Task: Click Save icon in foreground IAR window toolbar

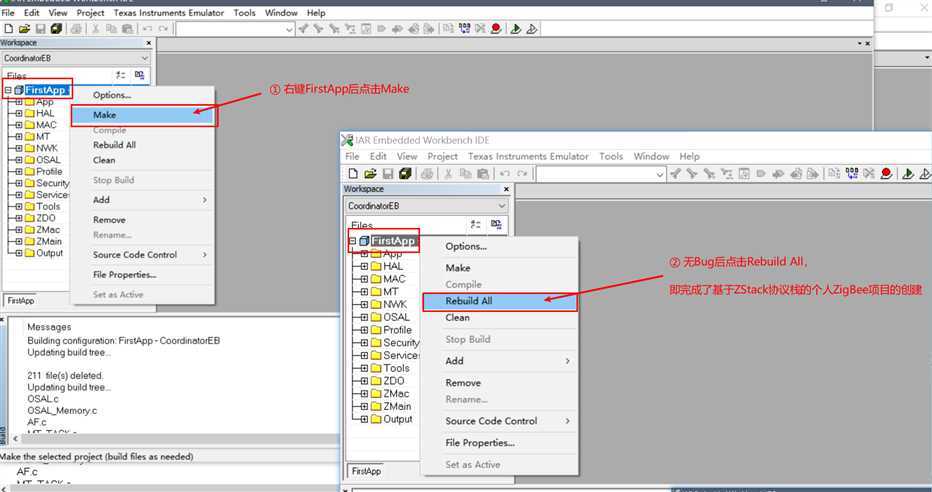Action: pos(388,174)
